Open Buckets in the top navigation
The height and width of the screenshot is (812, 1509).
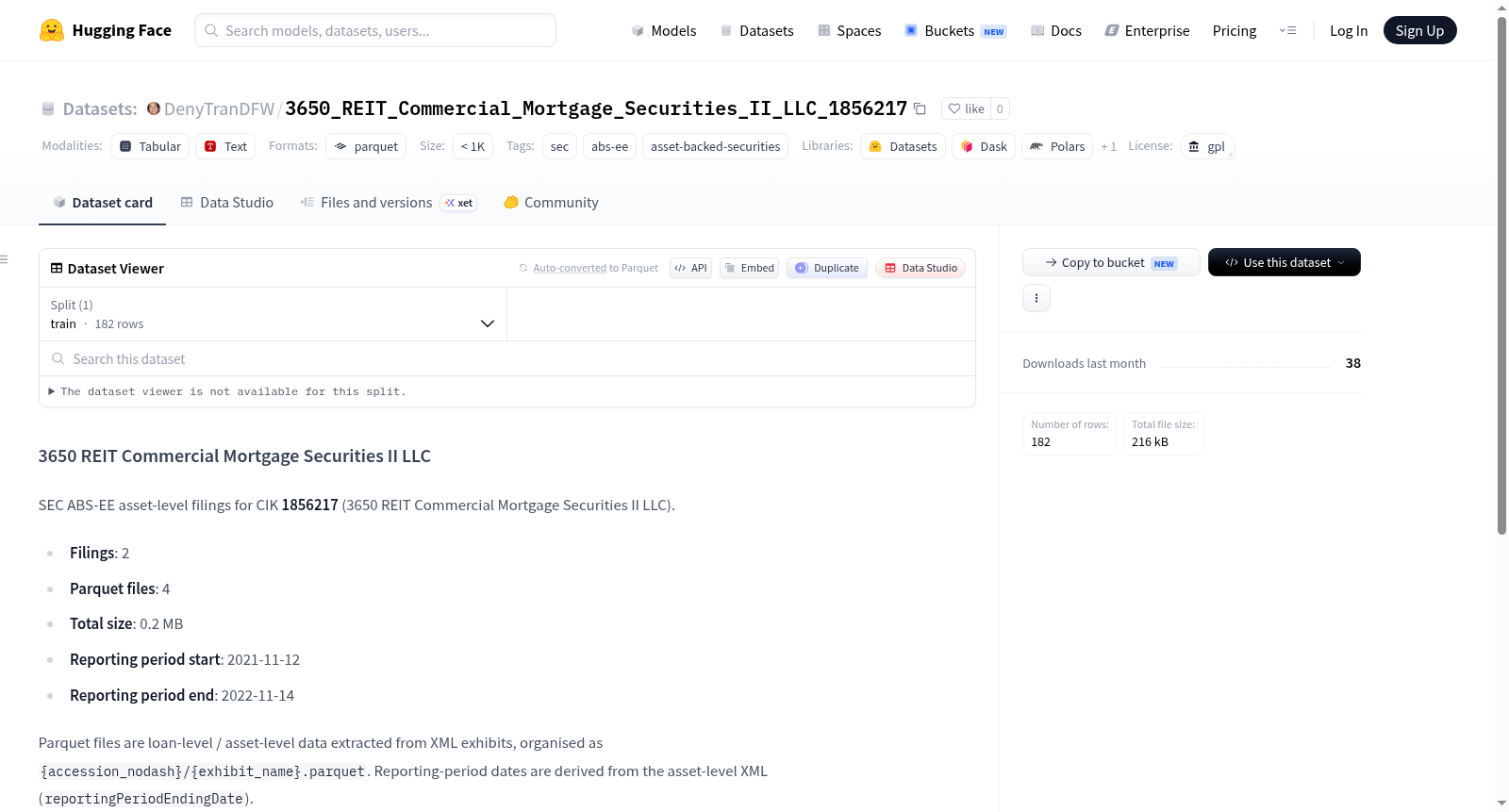(955, 30)
